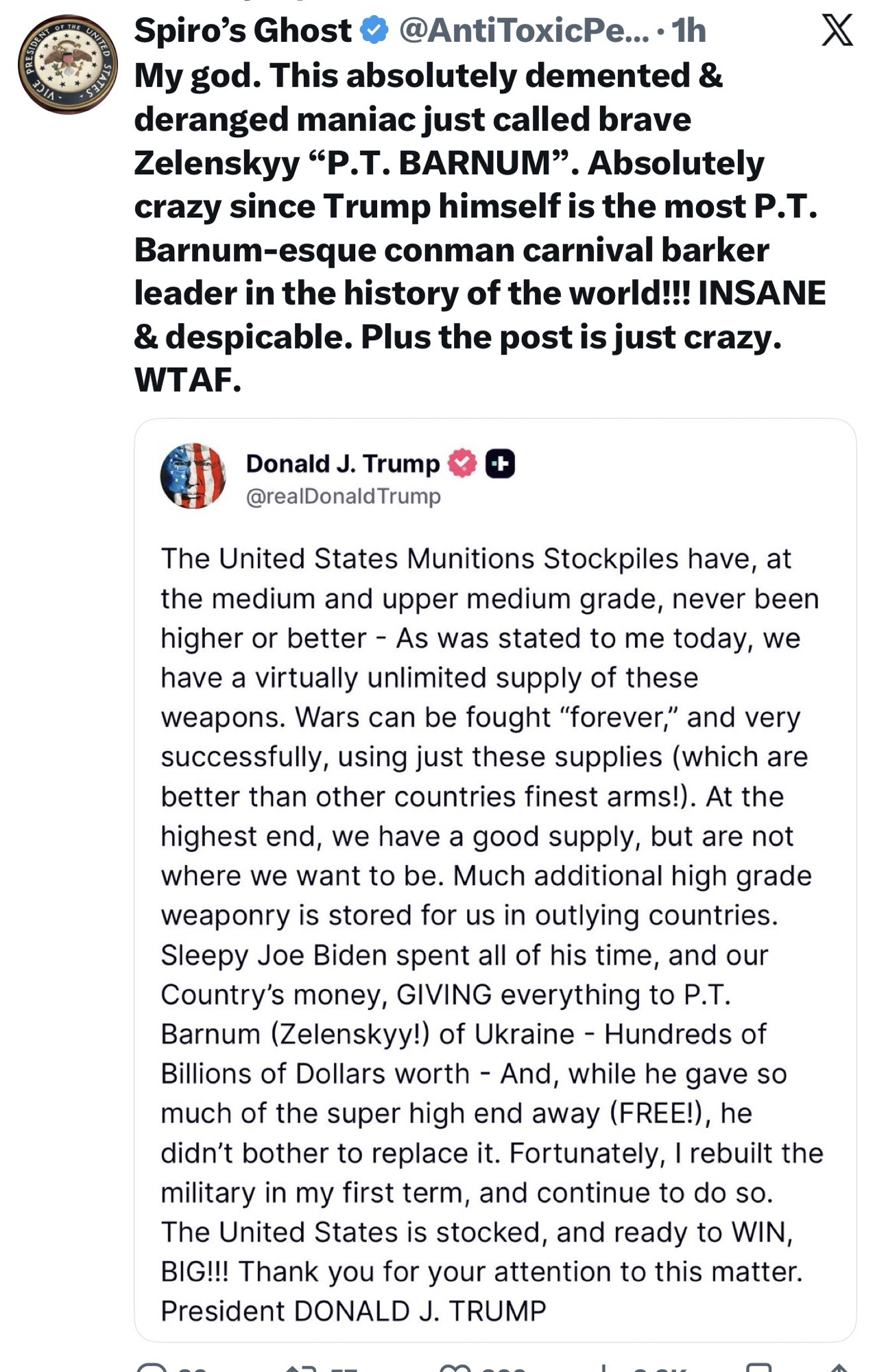Open Spiro's Ghost vice presidential seal avatar
This screenshot has height=1372, width=875.
(x=68, y=64)
